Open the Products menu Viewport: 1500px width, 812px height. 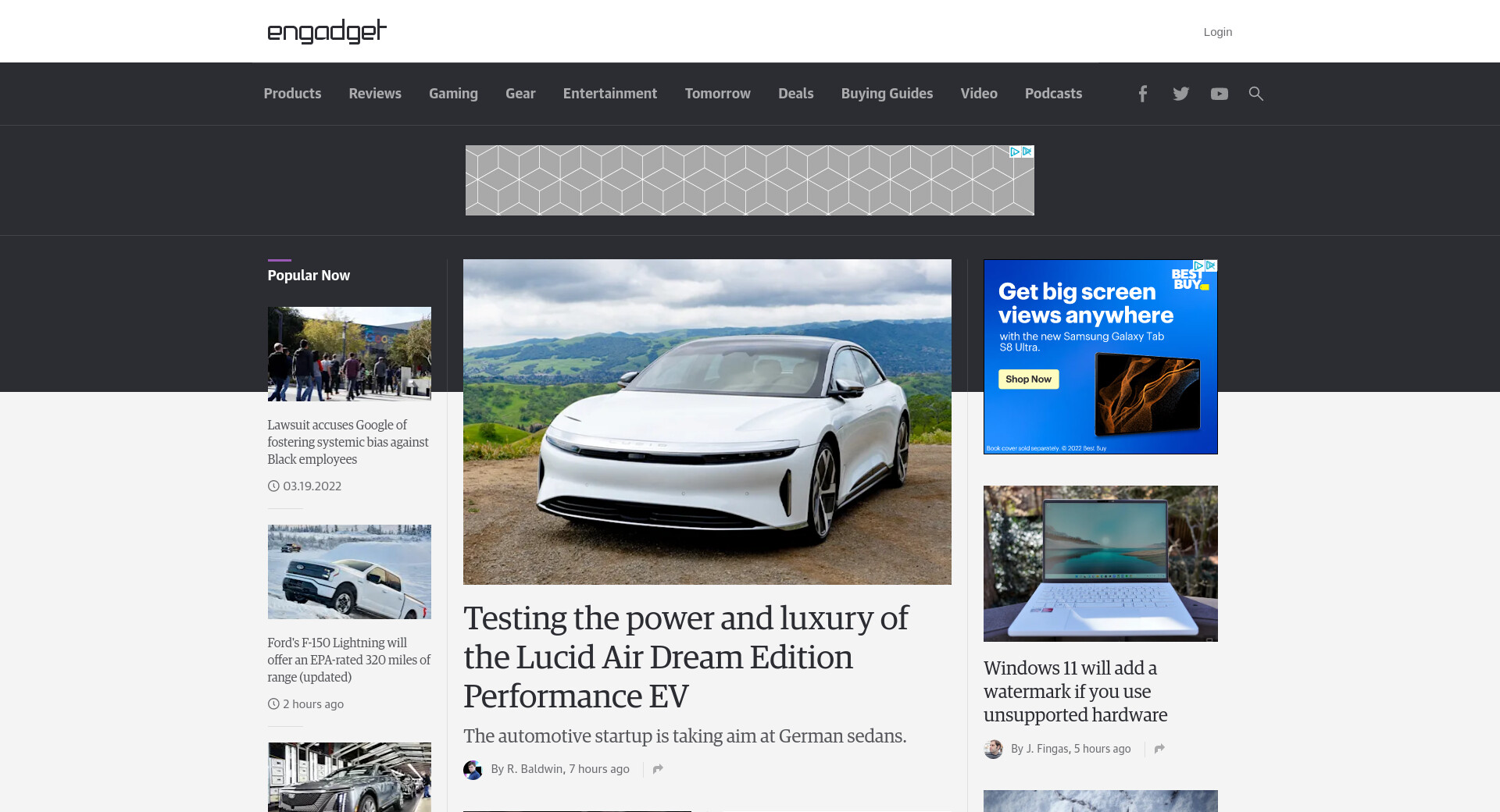pyautogui.click(x=292, y=94)
